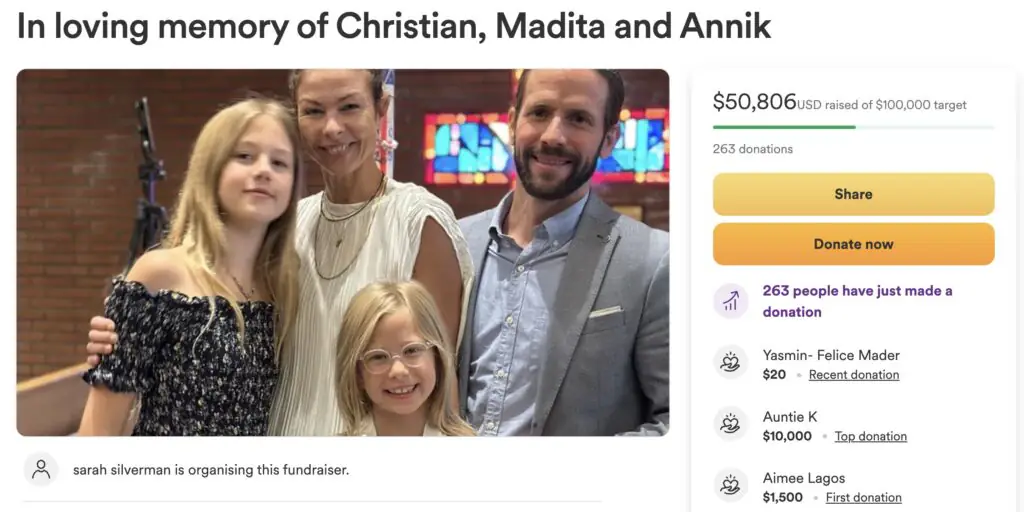Click the "263 people have just made a donation" notice
This screenshot has width=1024, height=512.
(x=857, y=301)
